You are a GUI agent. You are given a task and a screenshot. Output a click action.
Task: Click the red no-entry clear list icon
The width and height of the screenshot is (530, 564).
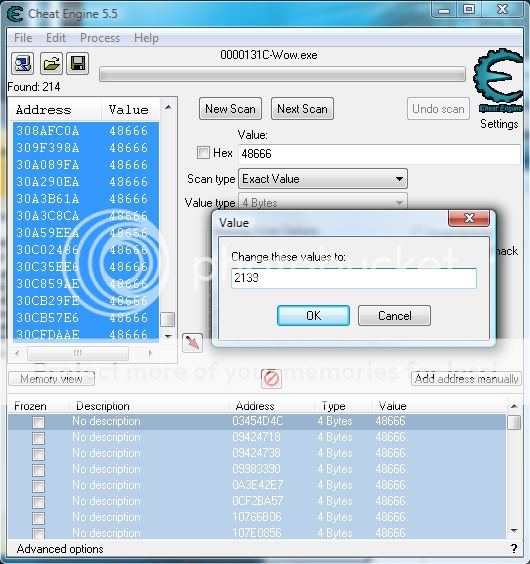[x=271, y=379]
